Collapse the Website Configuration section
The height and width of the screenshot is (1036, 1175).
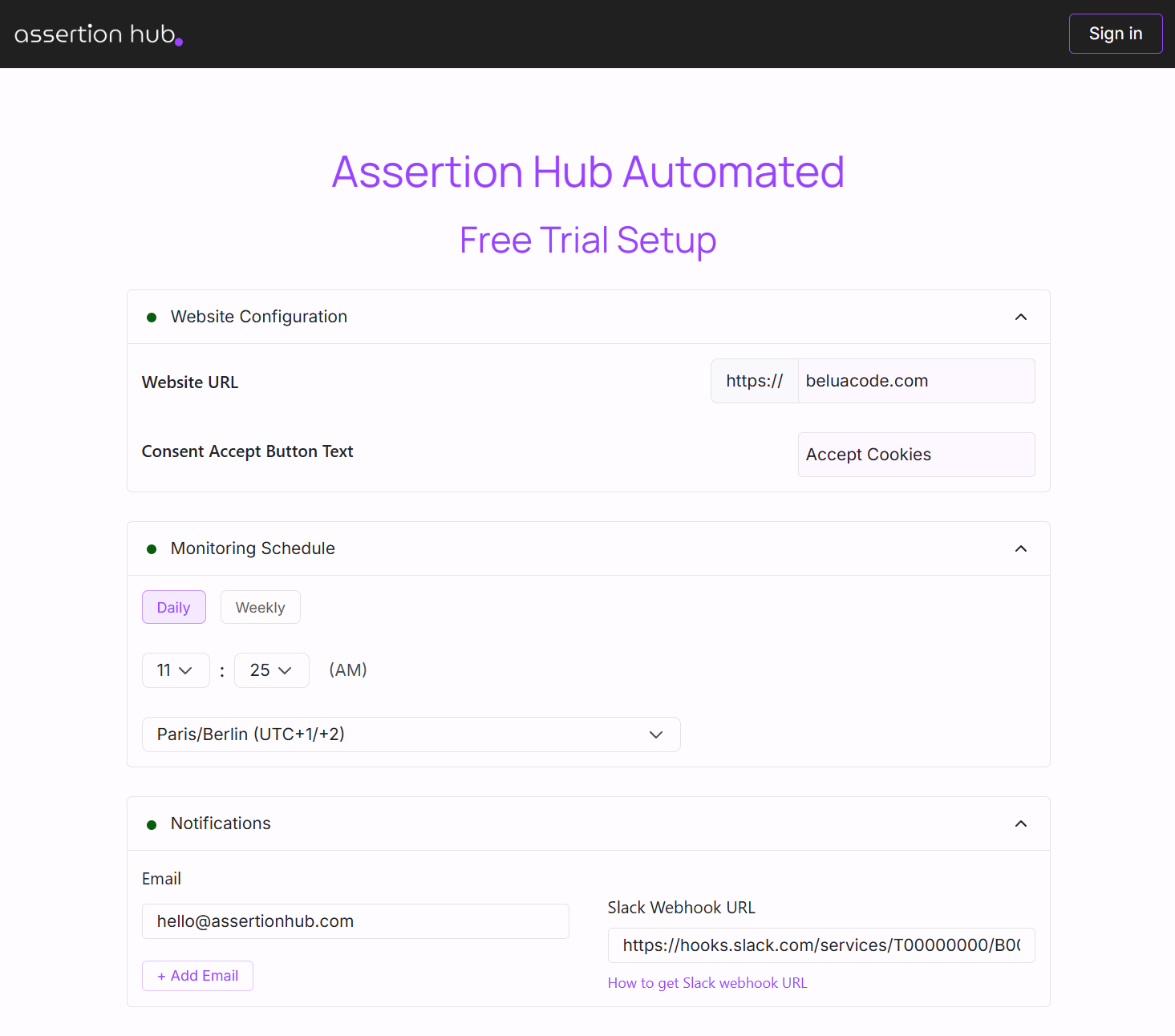pyautogui.click(x=1020, y=317)
